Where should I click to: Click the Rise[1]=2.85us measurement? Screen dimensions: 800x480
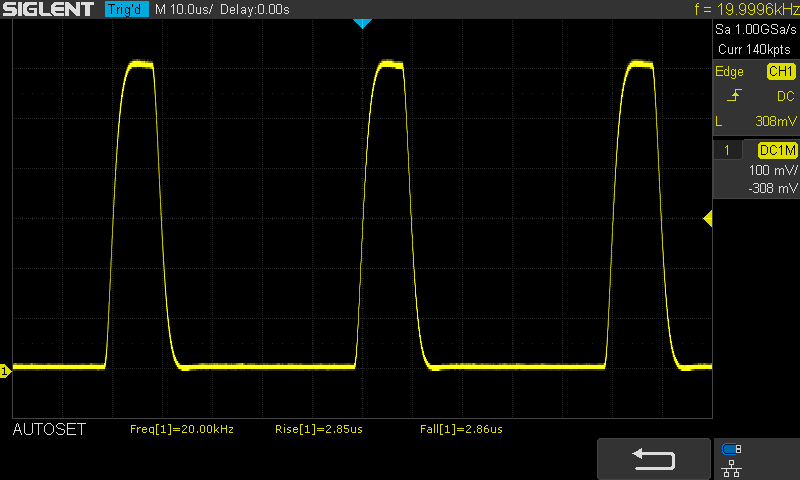(x=319, y=429)
